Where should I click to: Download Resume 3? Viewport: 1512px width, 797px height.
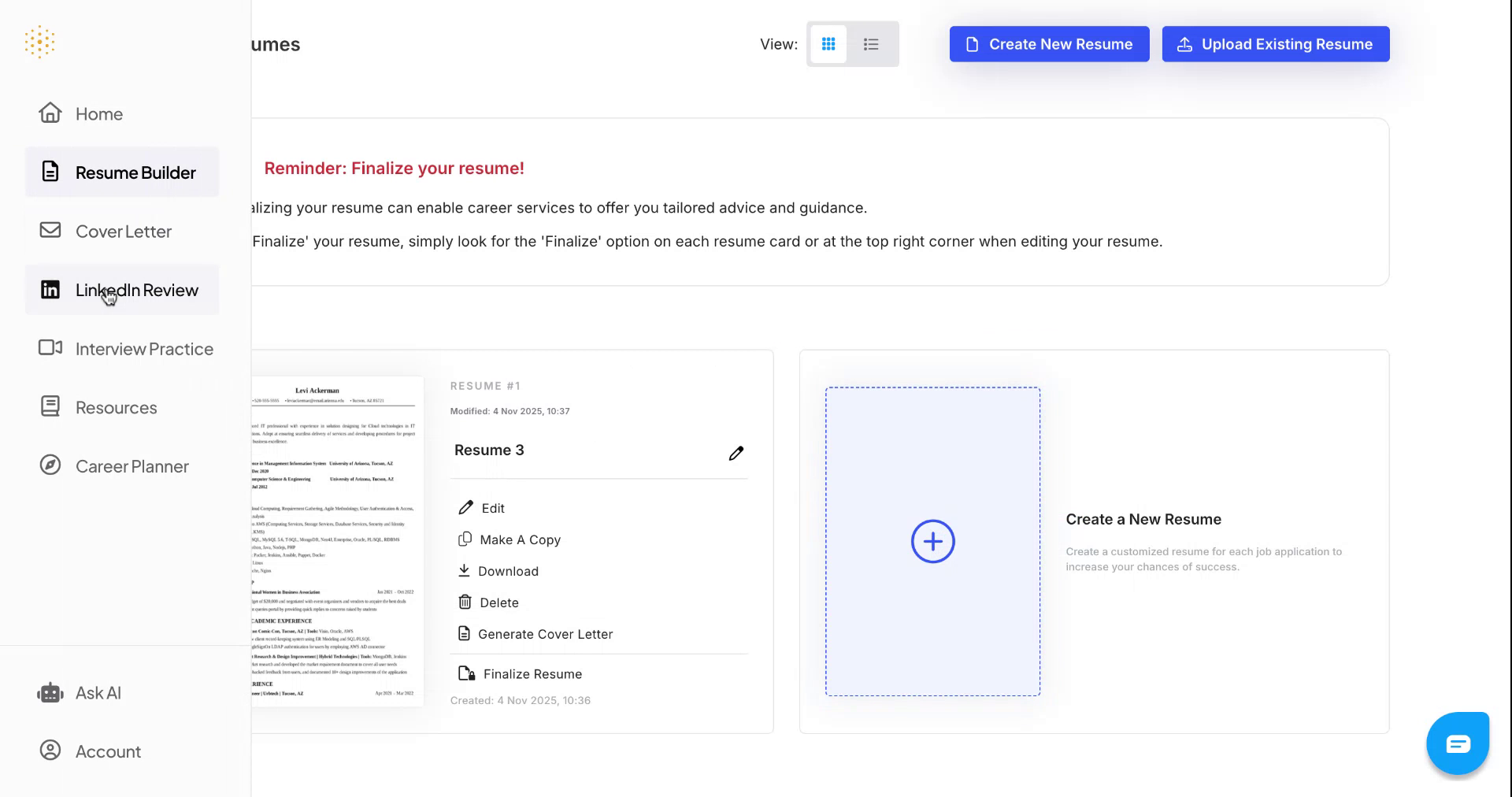509,570
